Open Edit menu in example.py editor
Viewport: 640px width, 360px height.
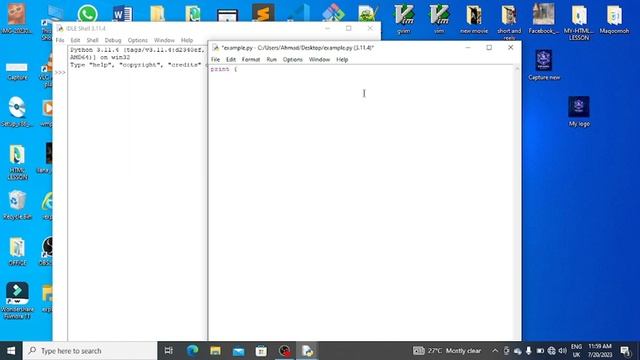pyautogui.click(x=231, y=60)
